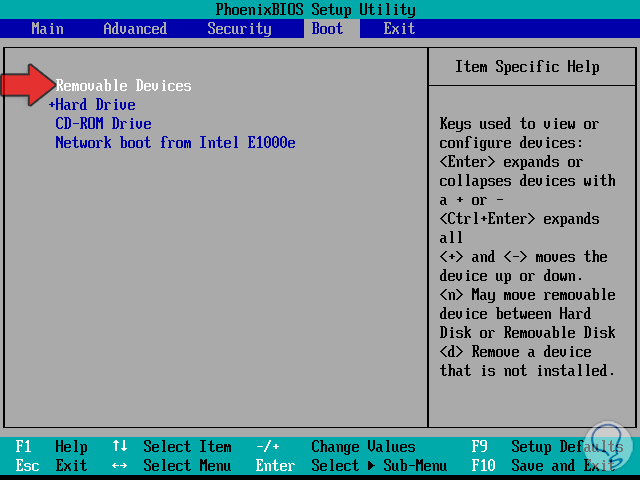Click help text '<Ctrl+Enter> expands'

click(519, 219)
